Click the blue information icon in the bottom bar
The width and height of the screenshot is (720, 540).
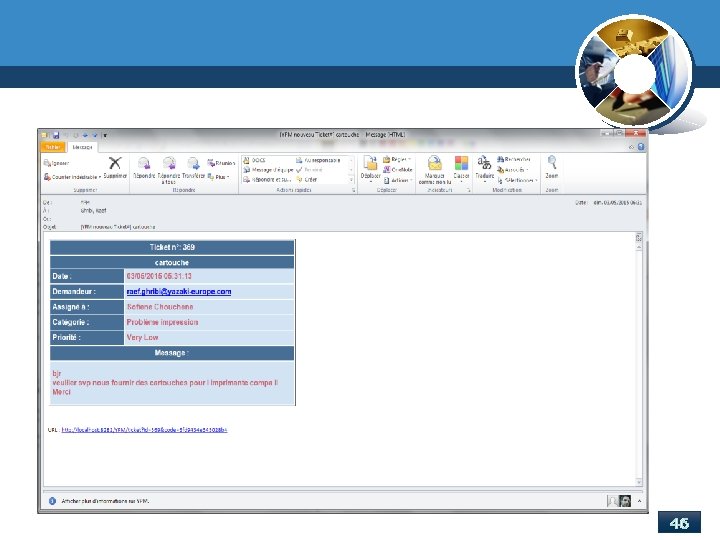tap(52, 501)
